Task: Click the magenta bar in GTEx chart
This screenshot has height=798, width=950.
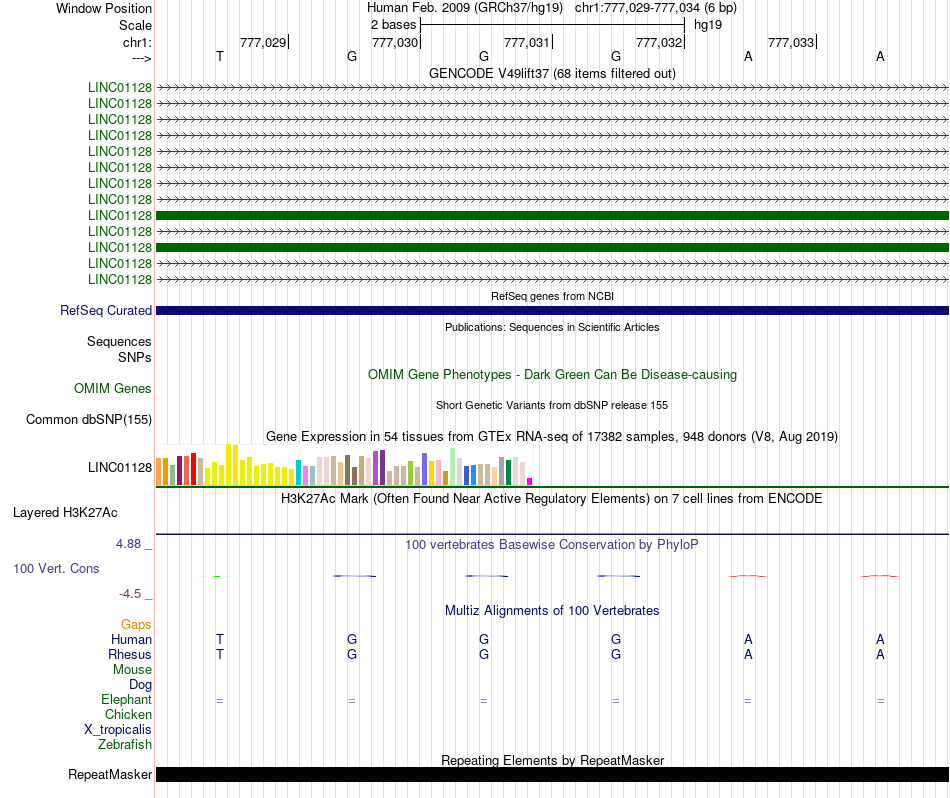Action: coord(530,481)
